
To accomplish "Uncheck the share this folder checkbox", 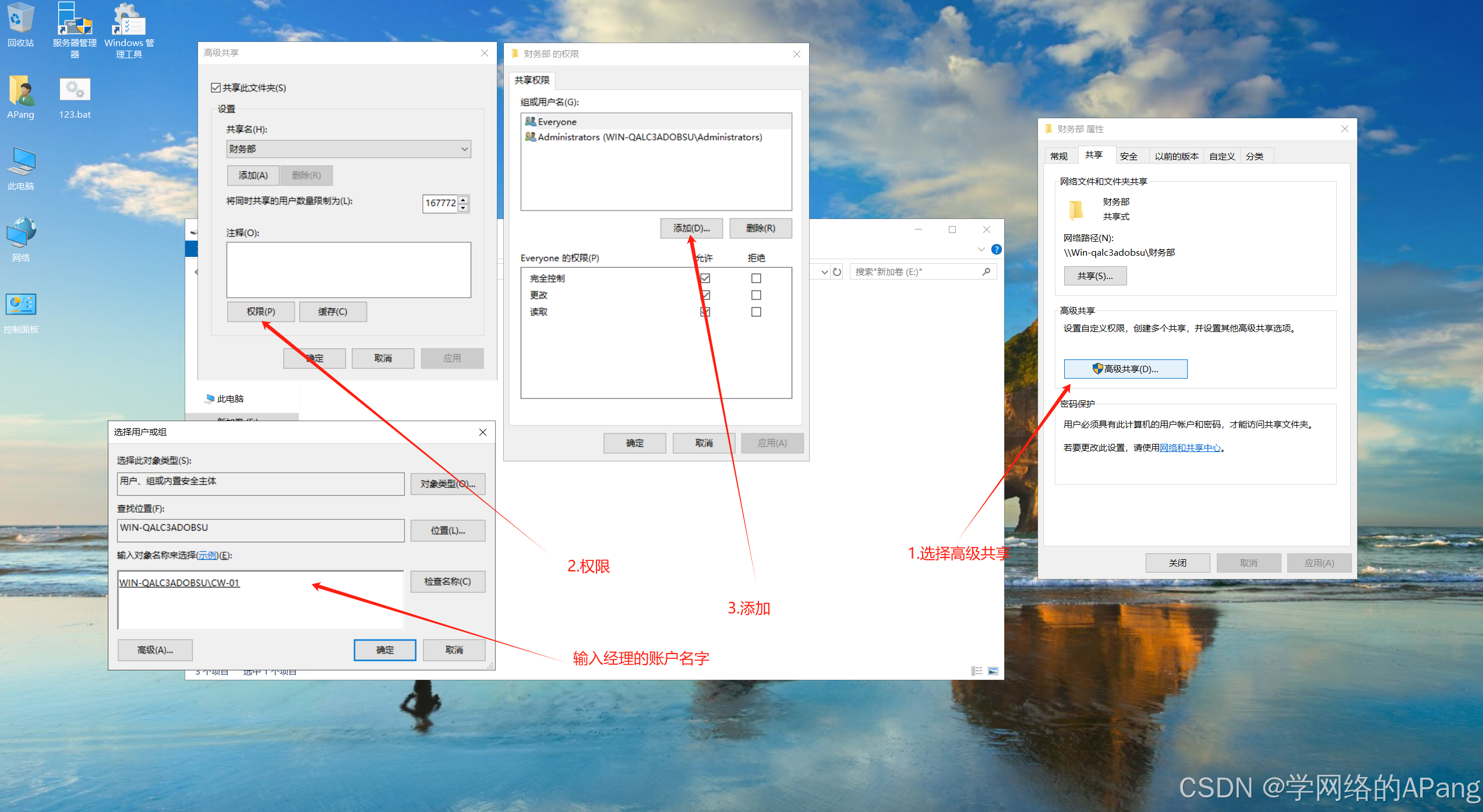I will [x=216, y=88].
